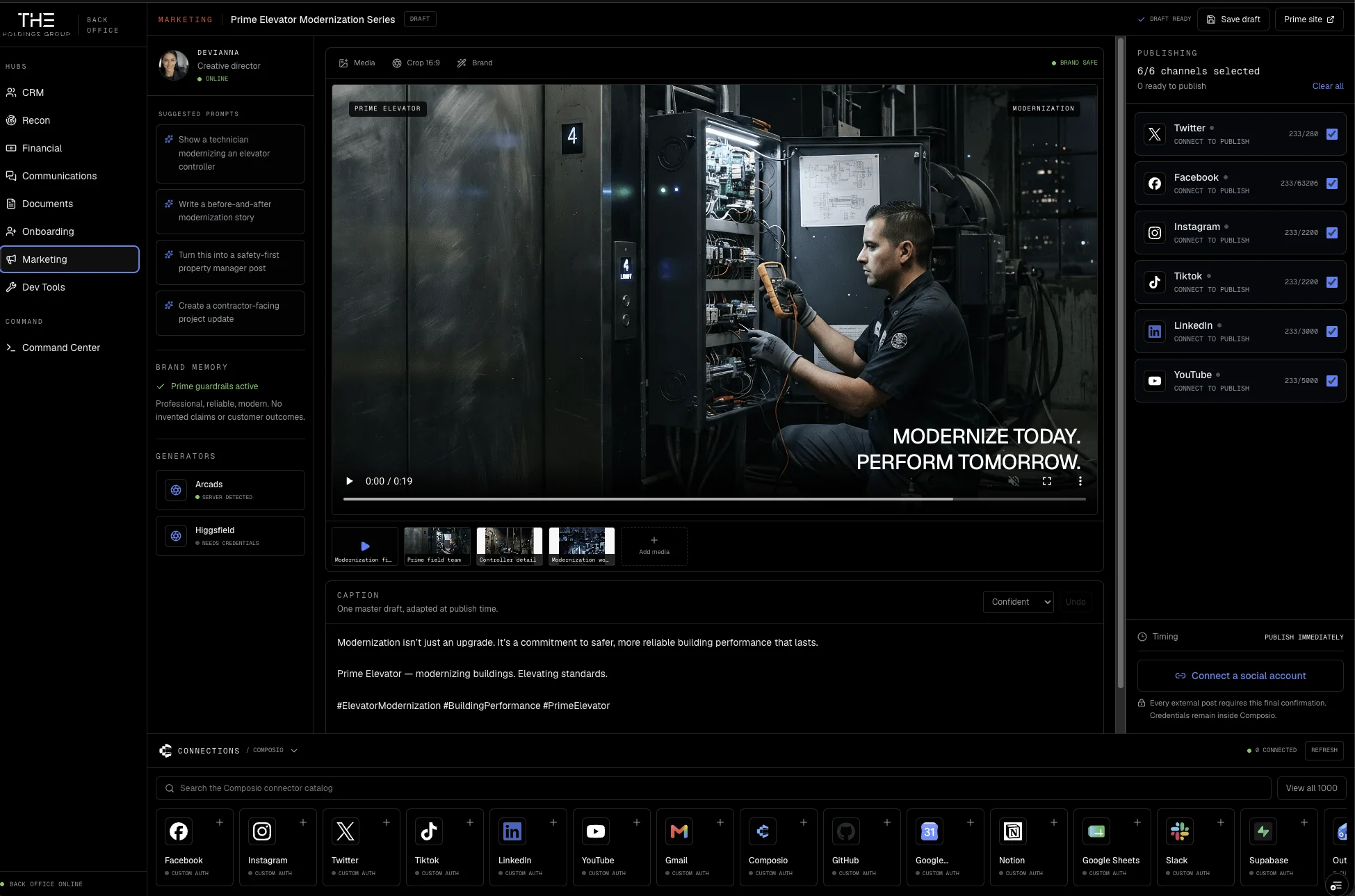Add the LinkedIn connector
The height and width of the screenshot is (896, 1355).
pyautogui.click(x=553, y=822)
